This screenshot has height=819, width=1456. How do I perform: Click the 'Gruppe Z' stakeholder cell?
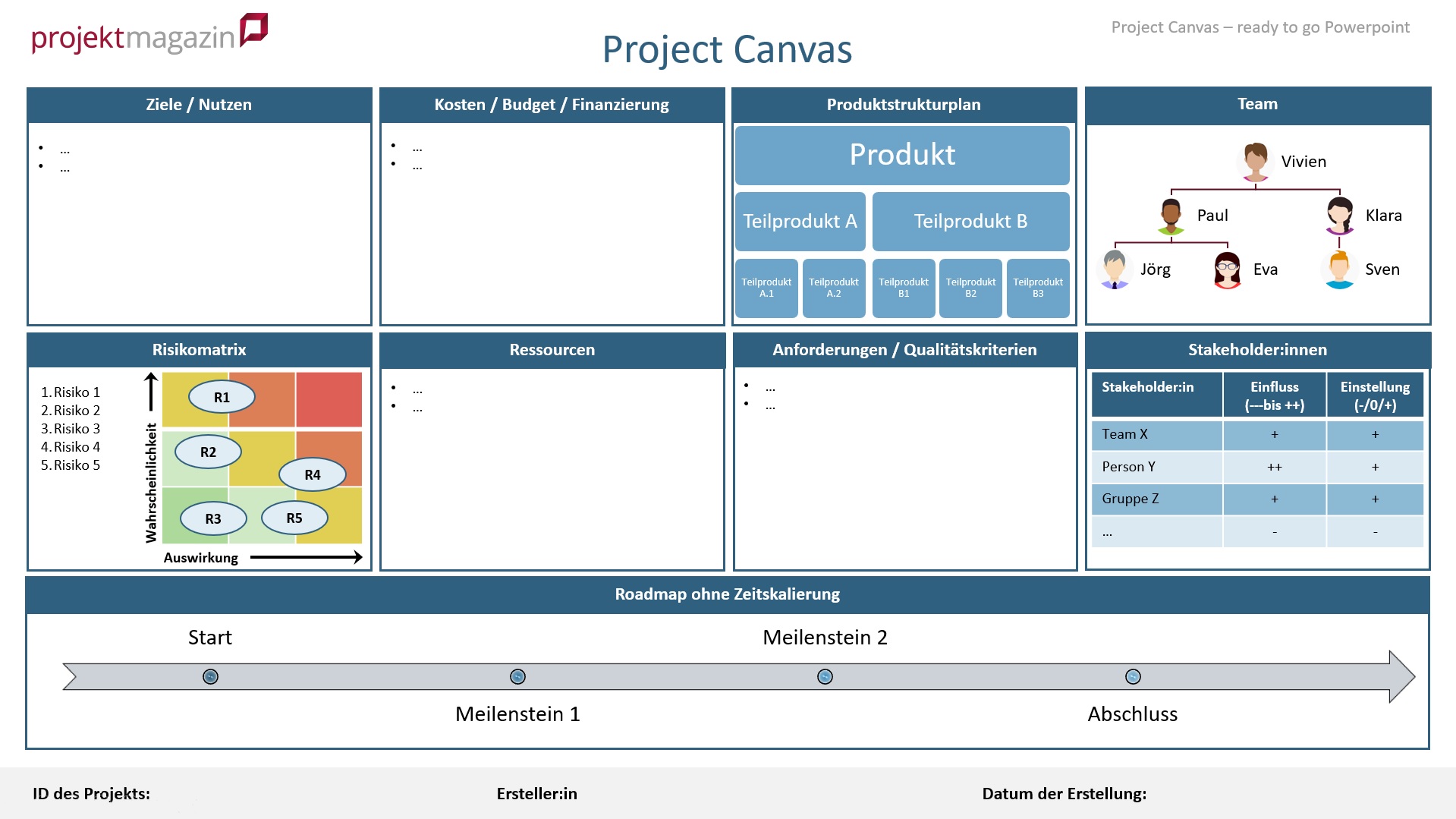[x=1157, y=499]
